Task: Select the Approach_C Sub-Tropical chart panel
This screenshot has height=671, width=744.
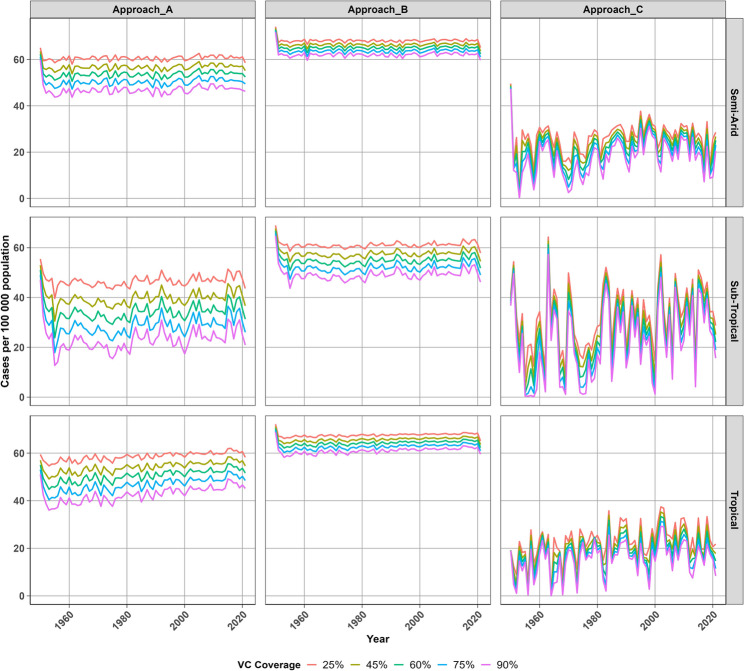Action: (x=613, y=311)
